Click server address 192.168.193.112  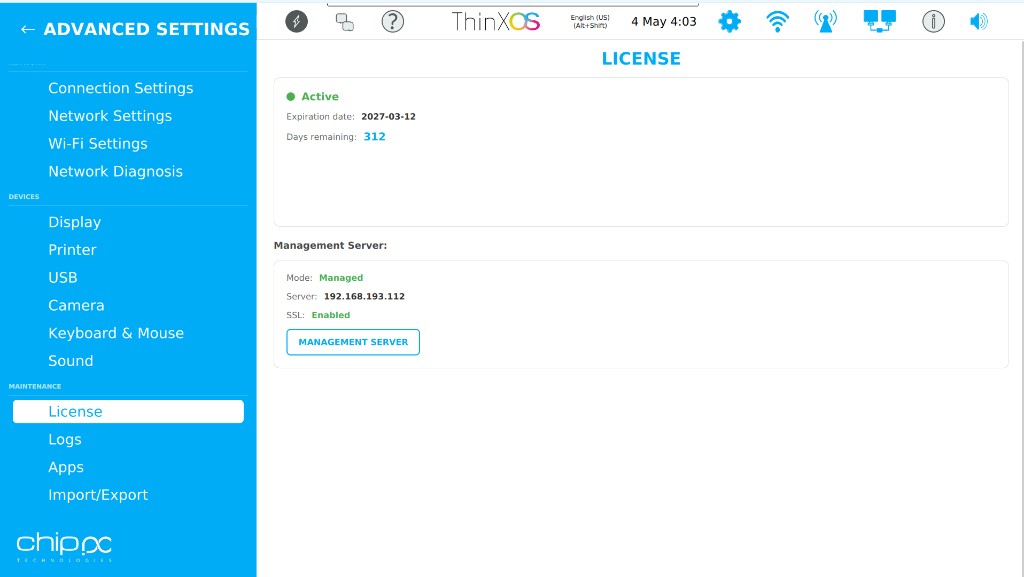coord(364,296)
